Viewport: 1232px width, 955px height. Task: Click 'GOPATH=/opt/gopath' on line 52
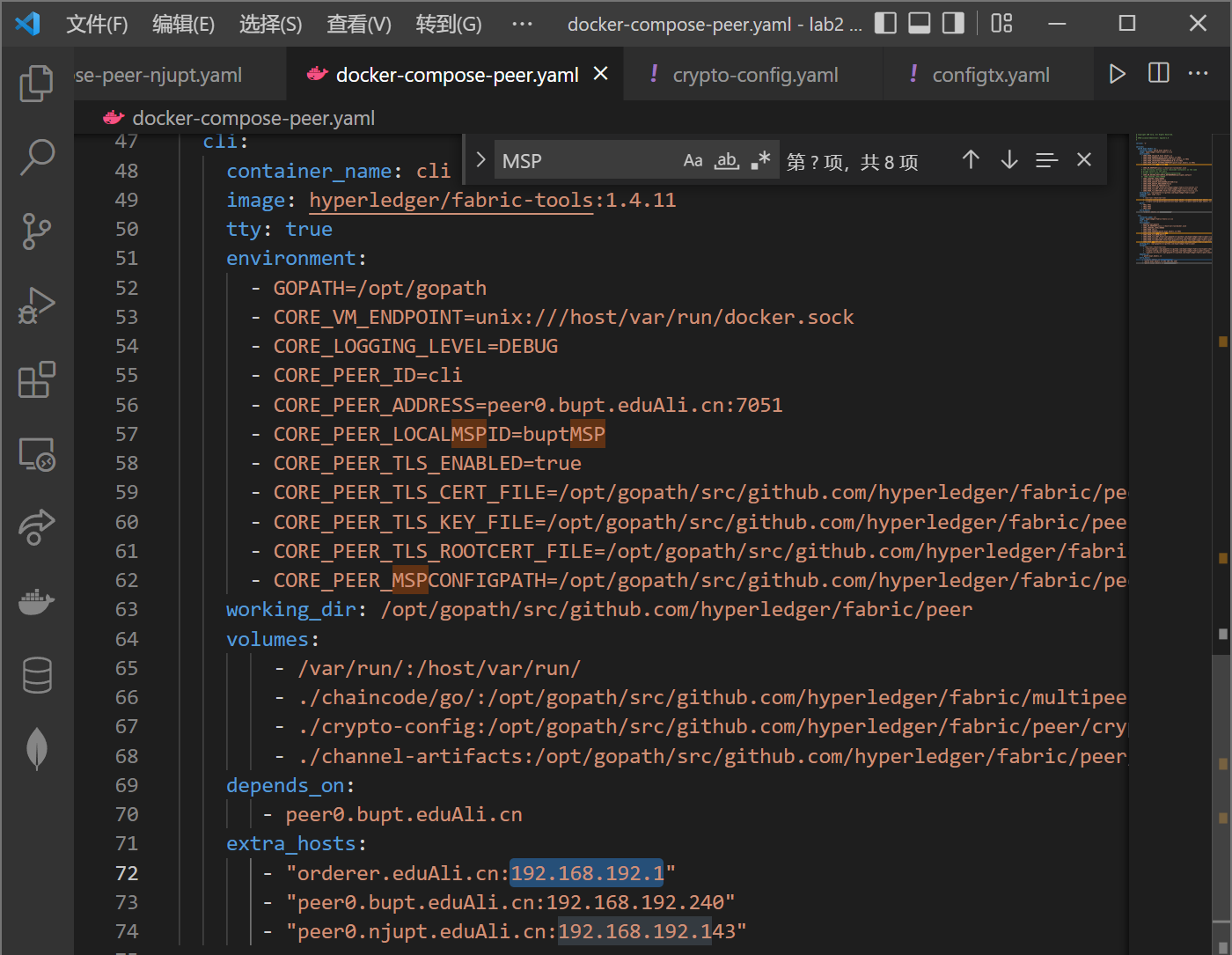click(x=380, y=288)
